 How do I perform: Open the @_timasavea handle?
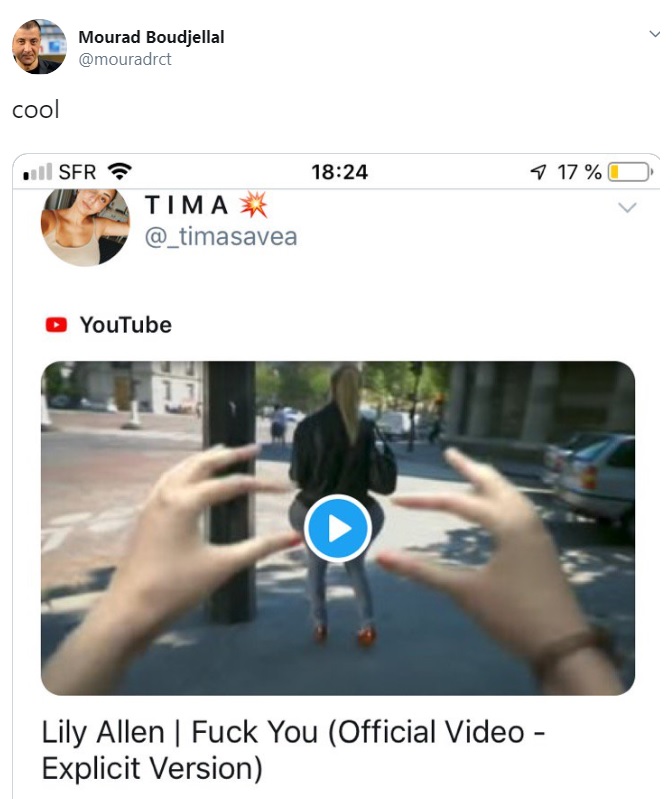(221, 237)
